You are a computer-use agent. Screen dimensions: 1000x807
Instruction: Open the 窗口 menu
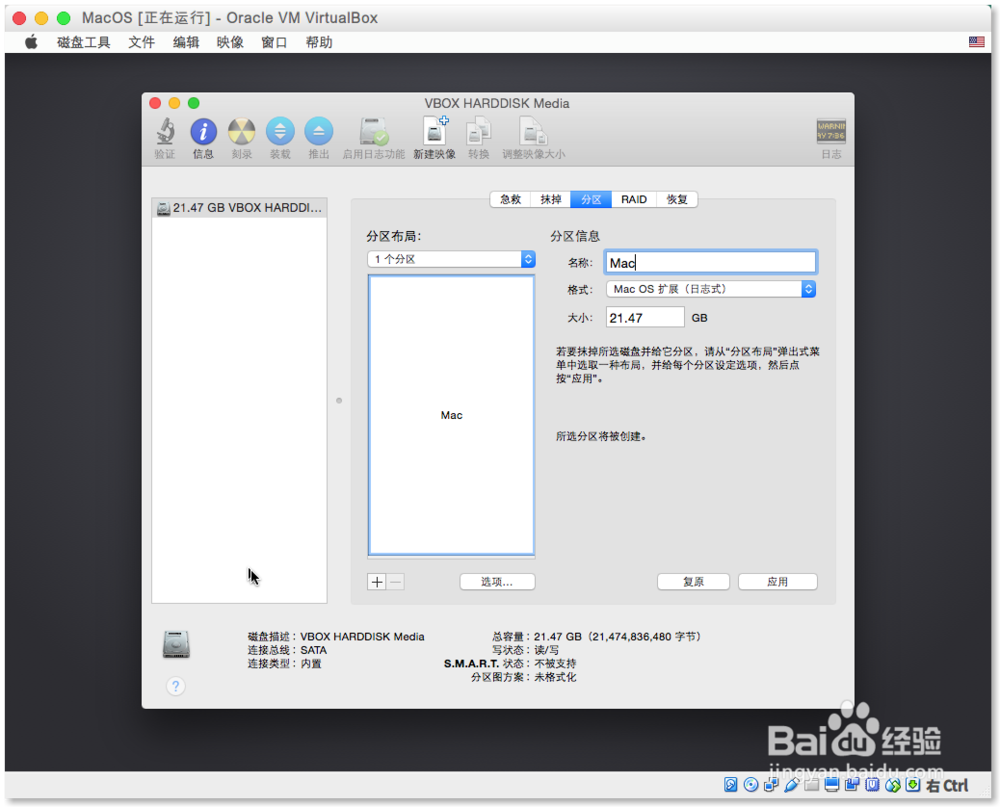coord(273,42)
